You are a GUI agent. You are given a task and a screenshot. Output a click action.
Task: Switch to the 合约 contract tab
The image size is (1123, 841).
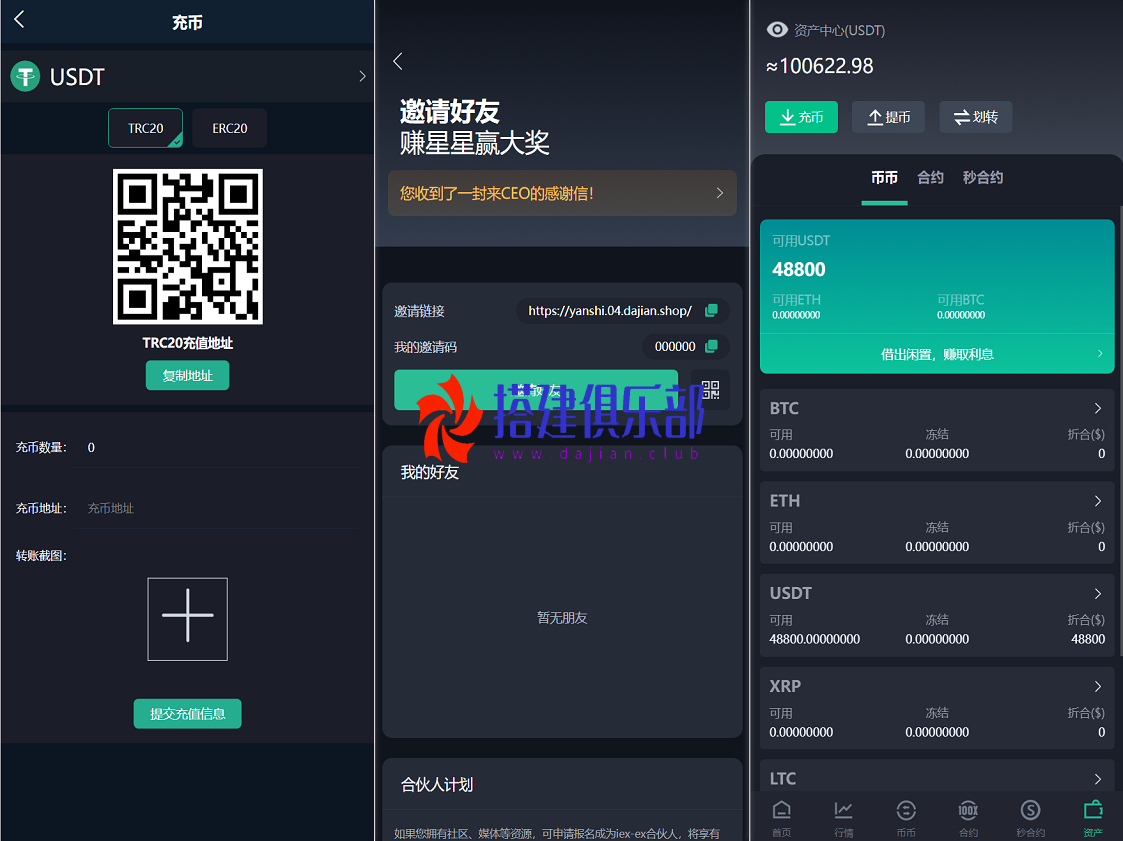tap(930, 178)
